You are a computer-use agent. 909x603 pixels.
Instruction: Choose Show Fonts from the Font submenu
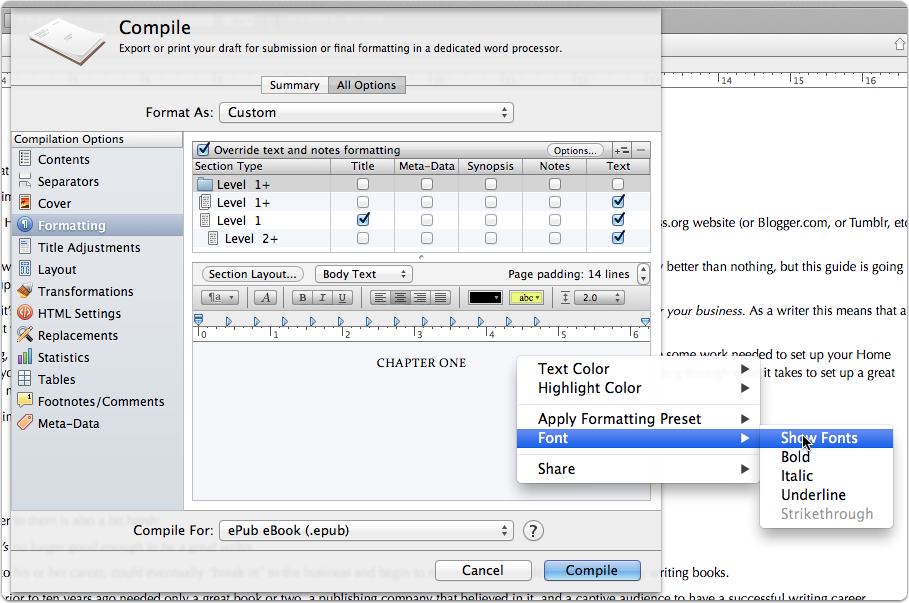(x=819, y=438)
